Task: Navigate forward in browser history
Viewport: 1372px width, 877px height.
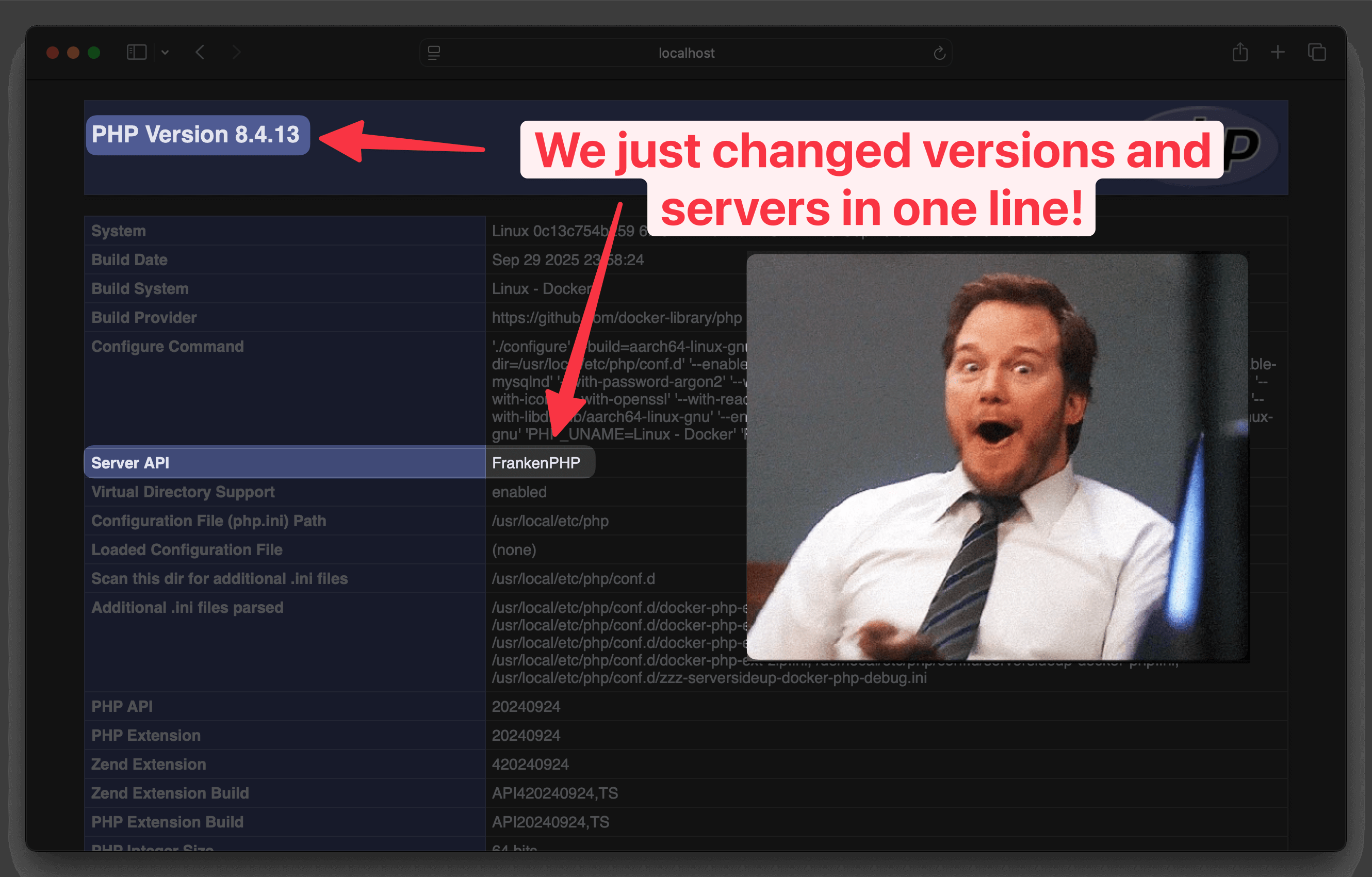Action: [236, 52]
